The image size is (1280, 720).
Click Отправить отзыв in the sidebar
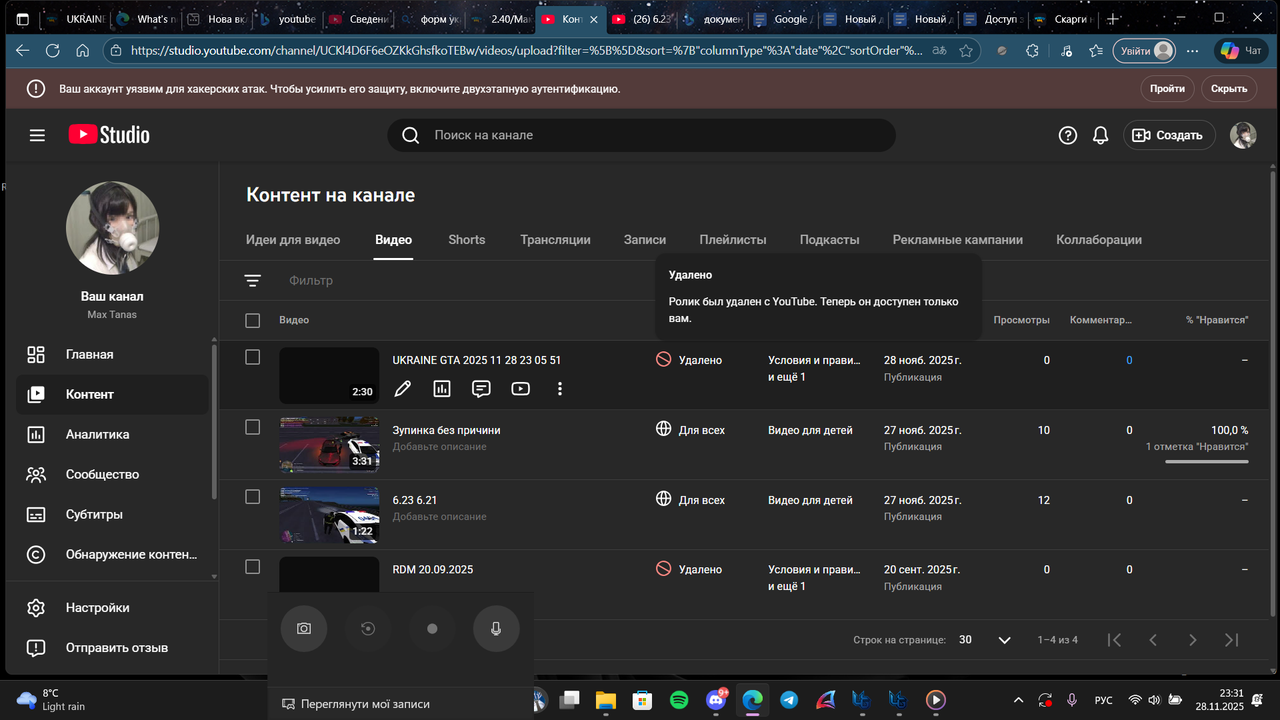click(x=112, y=648)
